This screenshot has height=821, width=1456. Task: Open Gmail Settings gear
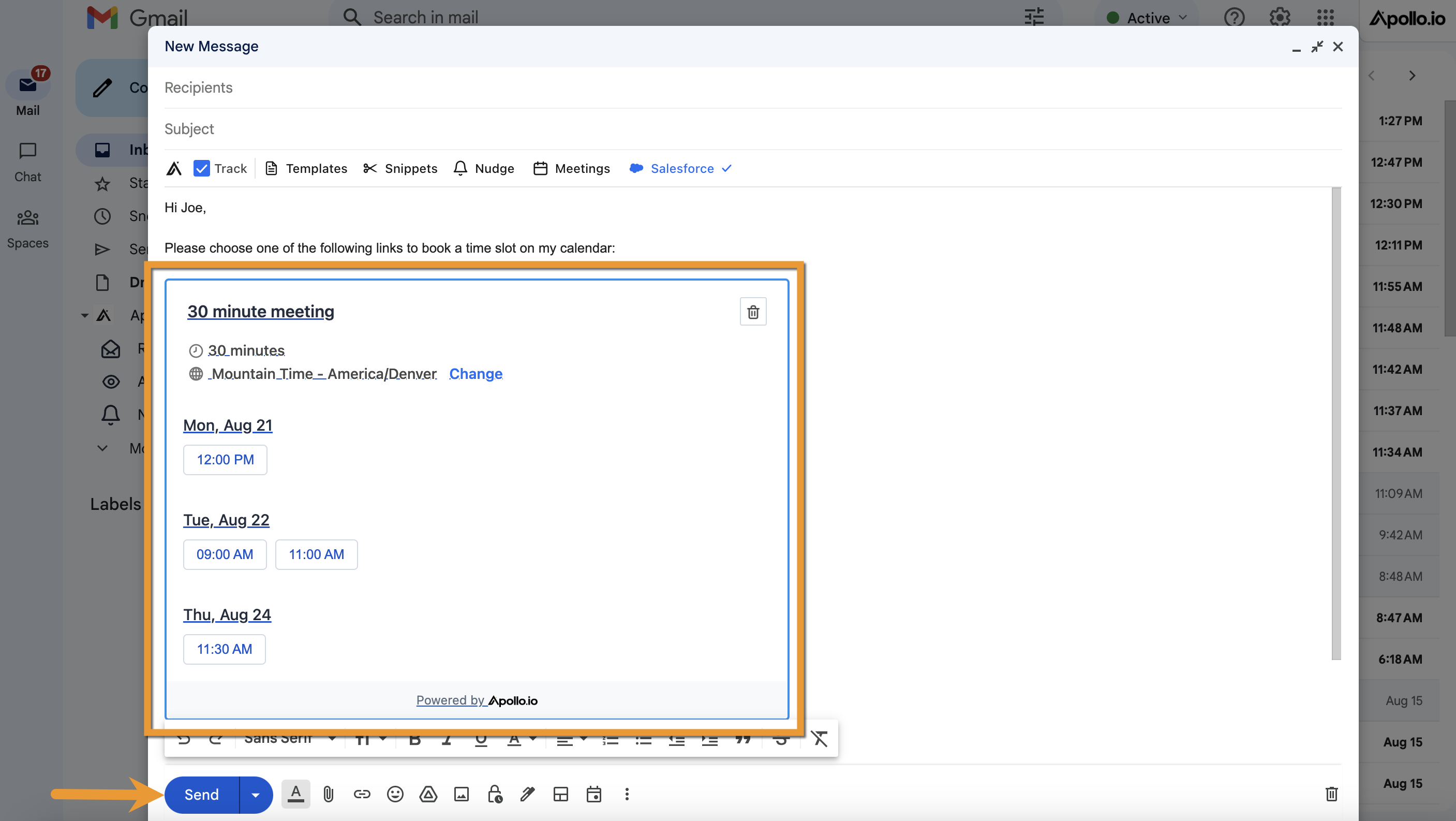[1280, 18]
